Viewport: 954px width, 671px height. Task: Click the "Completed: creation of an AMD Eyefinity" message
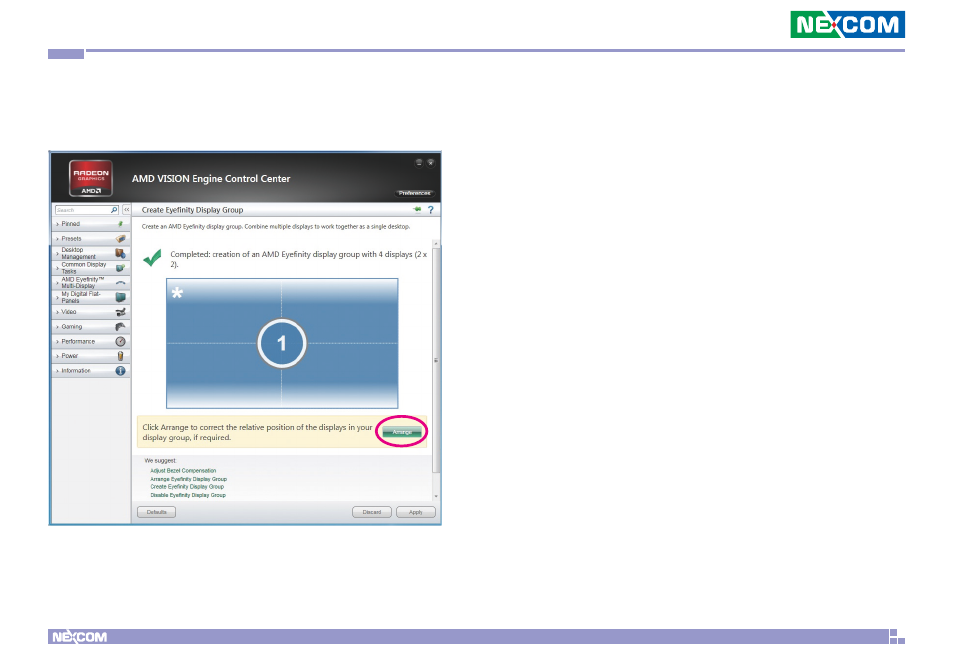pos(299,259)
